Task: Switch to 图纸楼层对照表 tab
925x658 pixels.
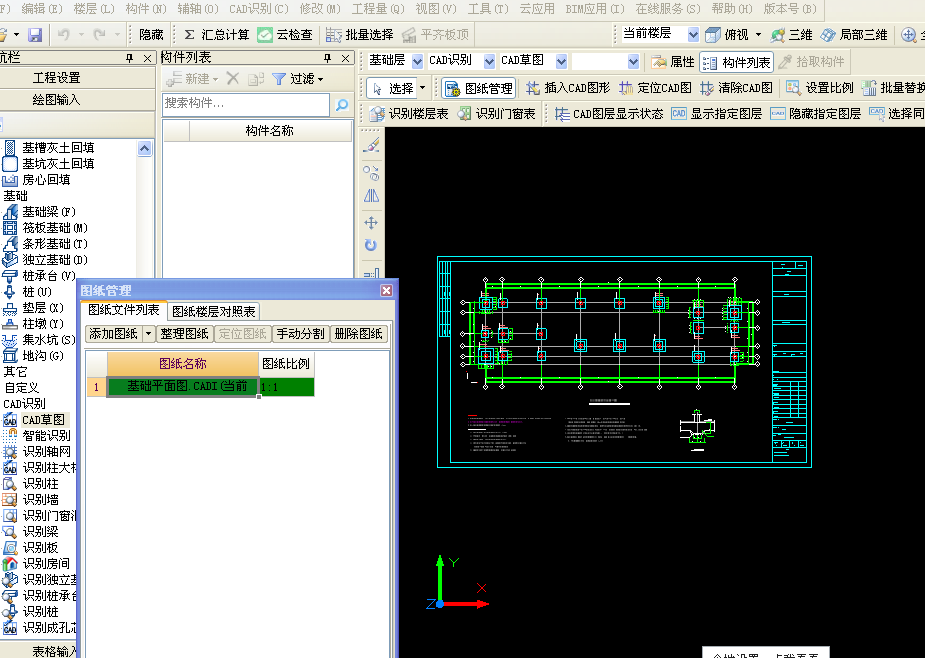Action: pyautogui.click(x=214, y=311)
